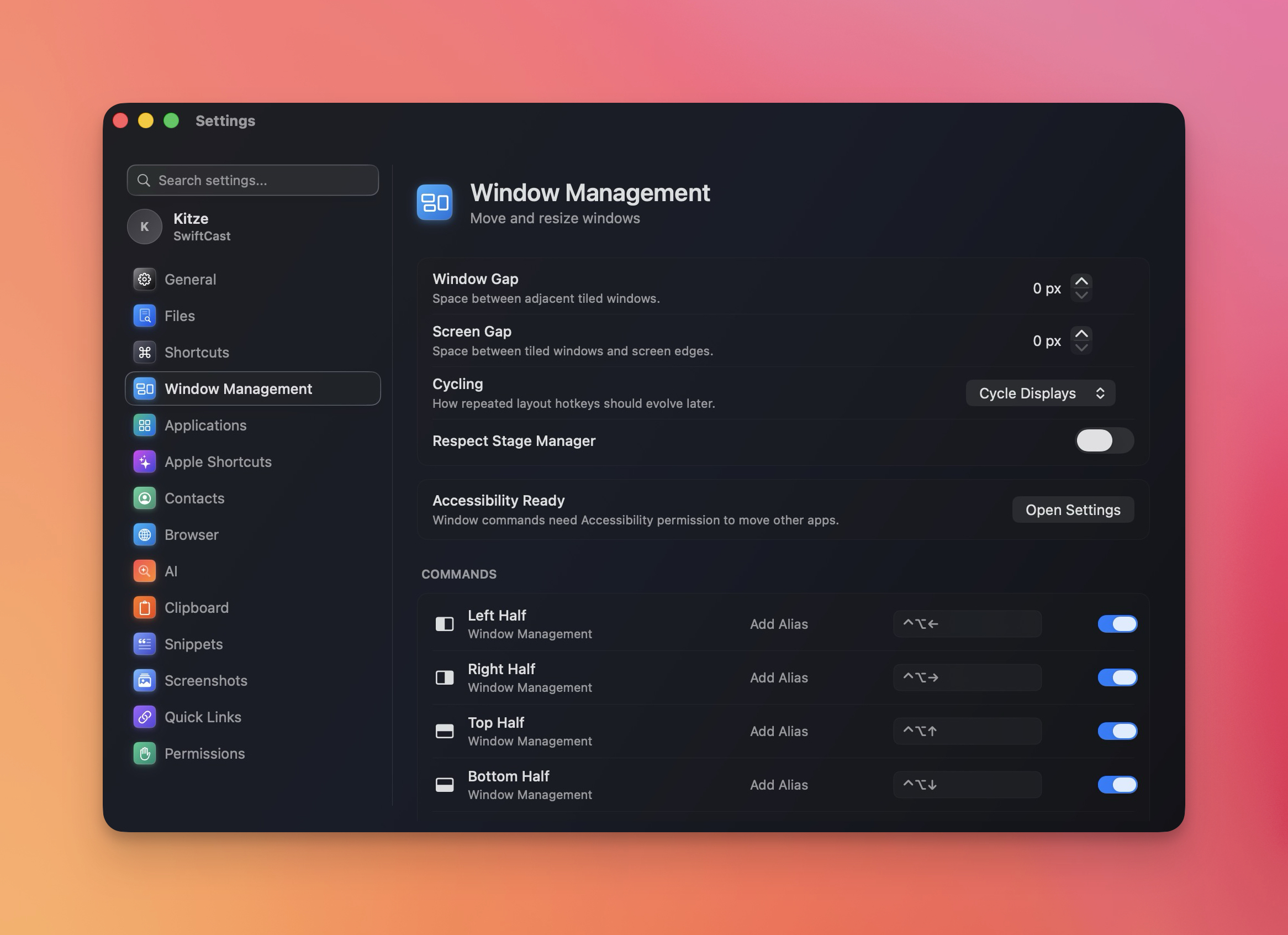
Task: Click the Right Half layout icon
Action: point(444,677)
